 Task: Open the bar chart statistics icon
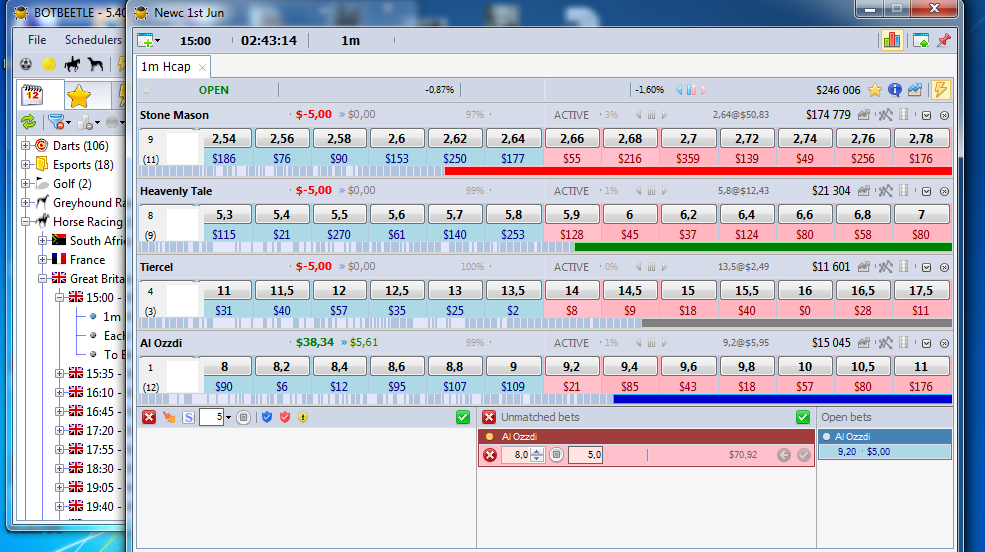click(891, 40)
